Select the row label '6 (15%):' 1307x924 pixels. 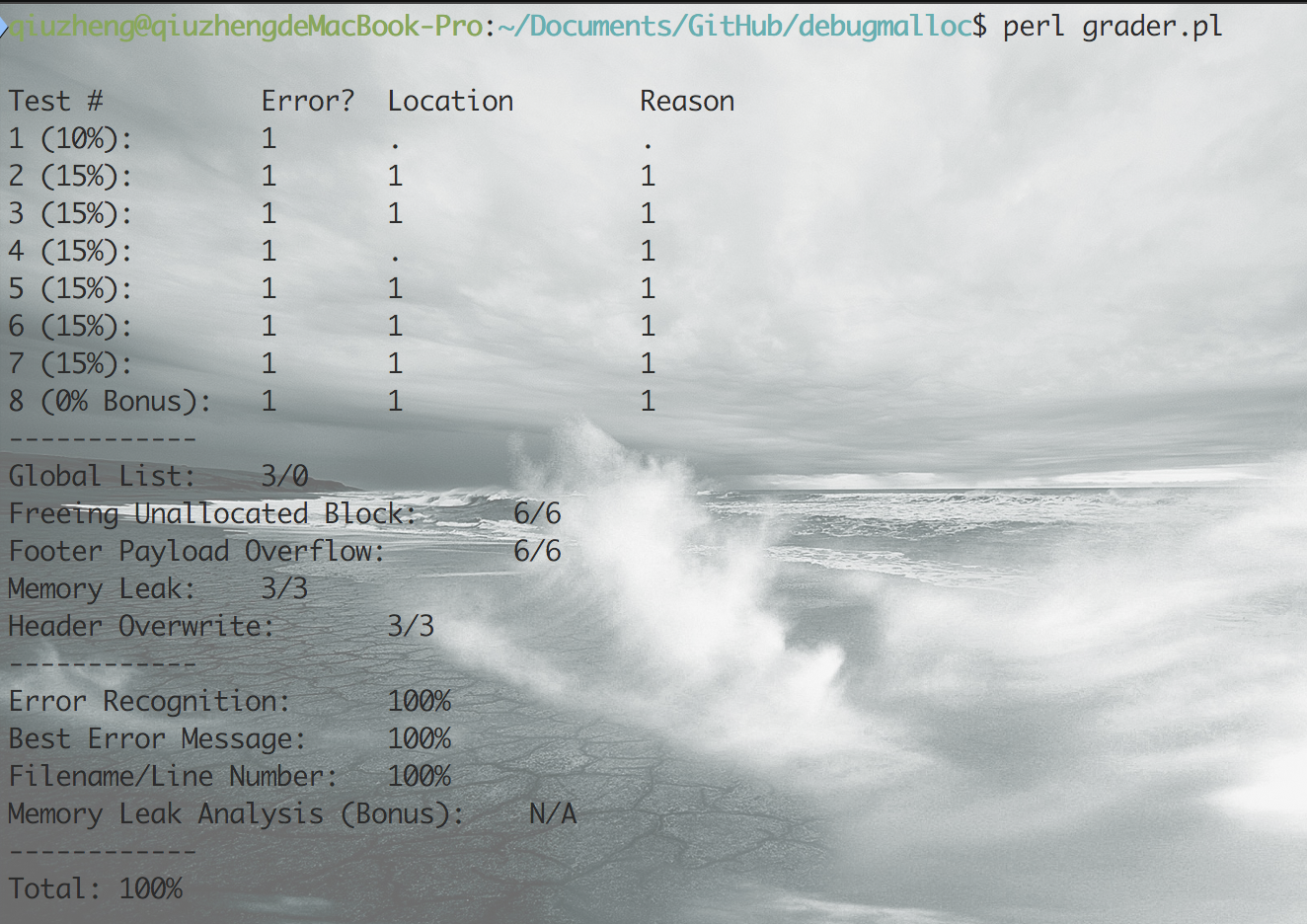point(71,326)
